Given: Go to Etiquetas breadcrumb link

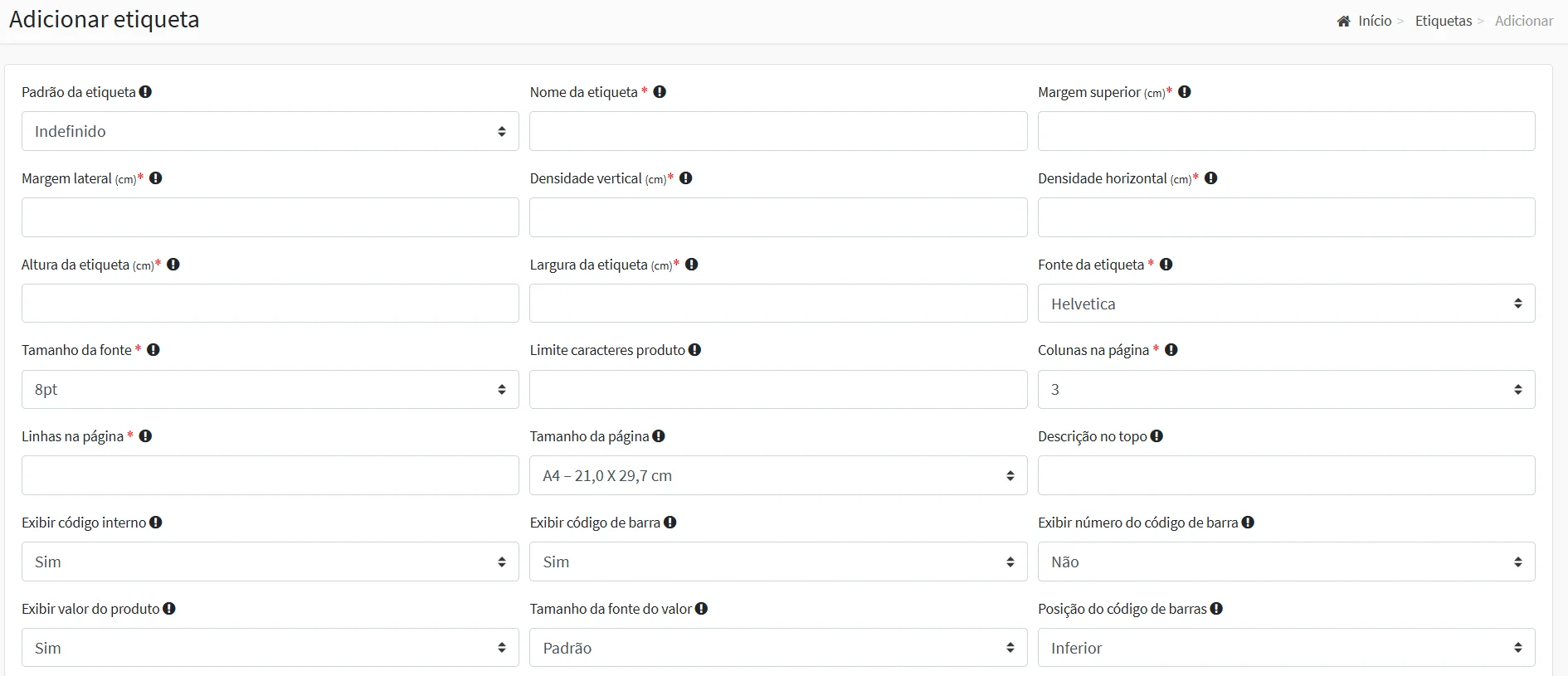Looking at the screenshot, I should pos(1443,22).
